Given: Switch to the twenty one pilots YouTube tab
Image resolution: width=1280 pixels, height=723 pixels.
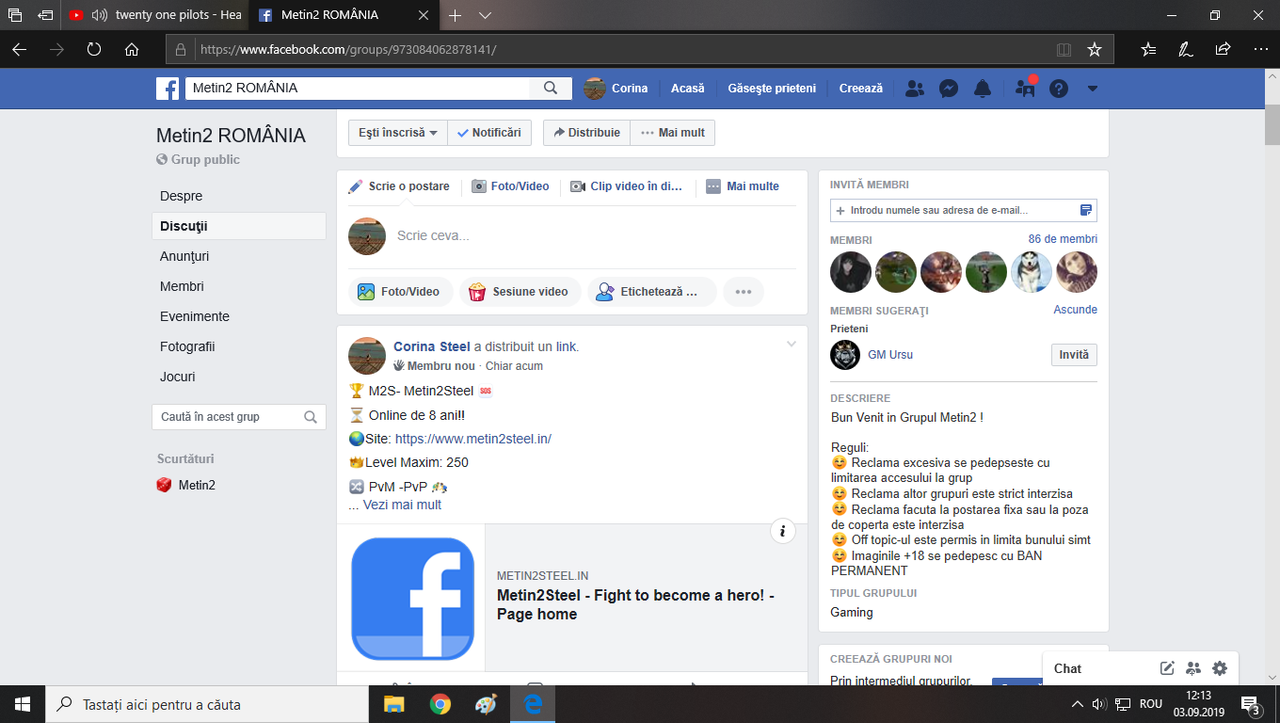Looking at the screenshot, I should click(x=155, y=15).
